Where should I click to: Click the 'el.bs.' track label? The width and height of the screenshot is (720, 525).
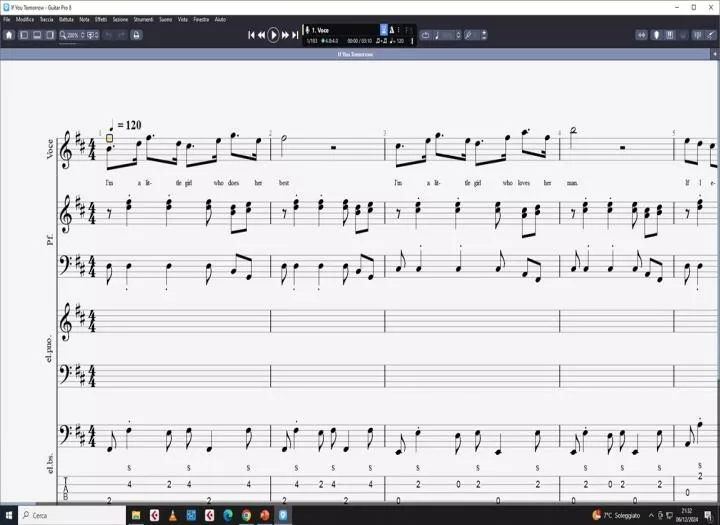click(50, 463)
